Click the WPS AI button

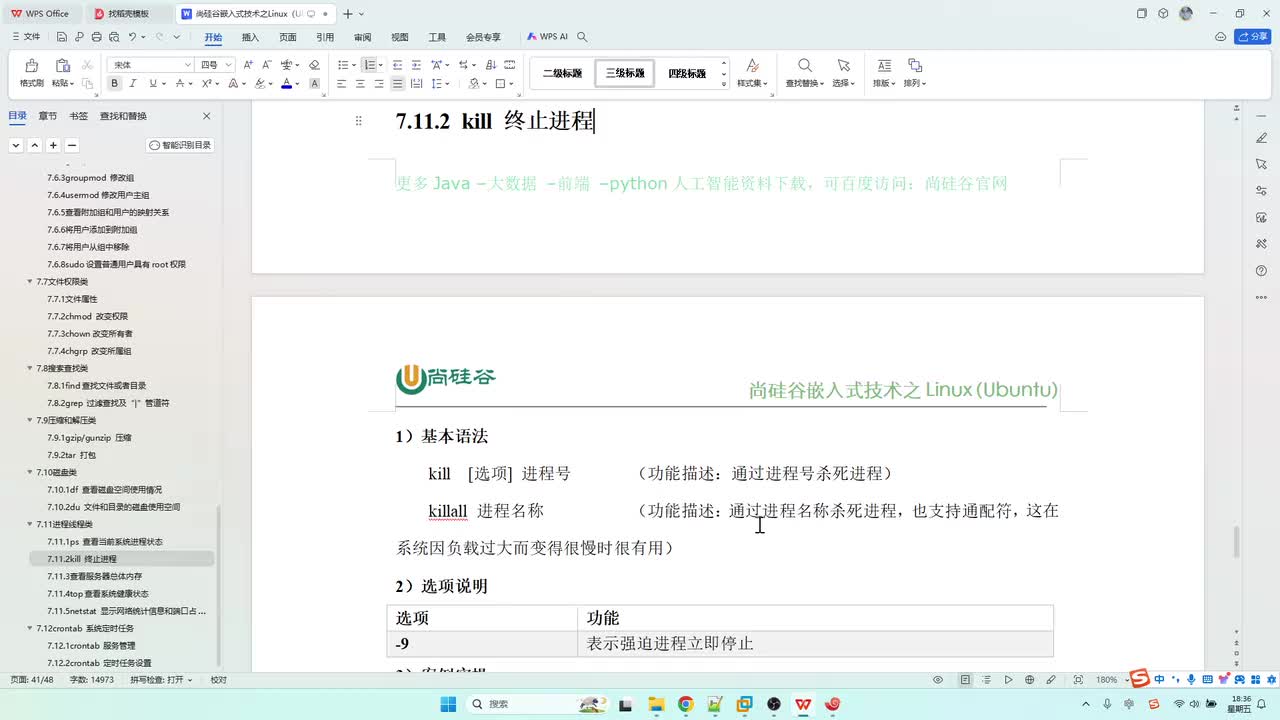(548, 37)
